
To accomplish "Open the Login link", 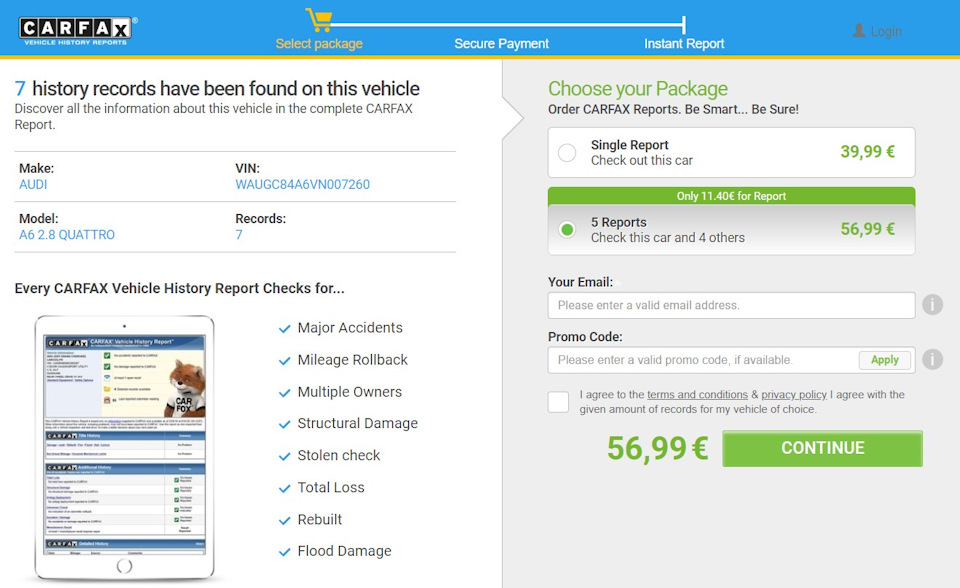I will [886, 31].
